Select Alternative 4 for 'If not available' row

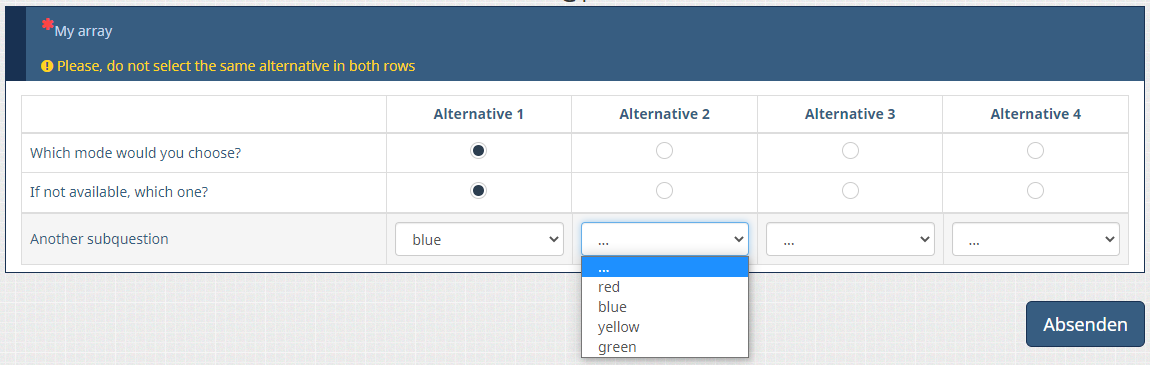pyautogui.click(x=1035, y=191)
